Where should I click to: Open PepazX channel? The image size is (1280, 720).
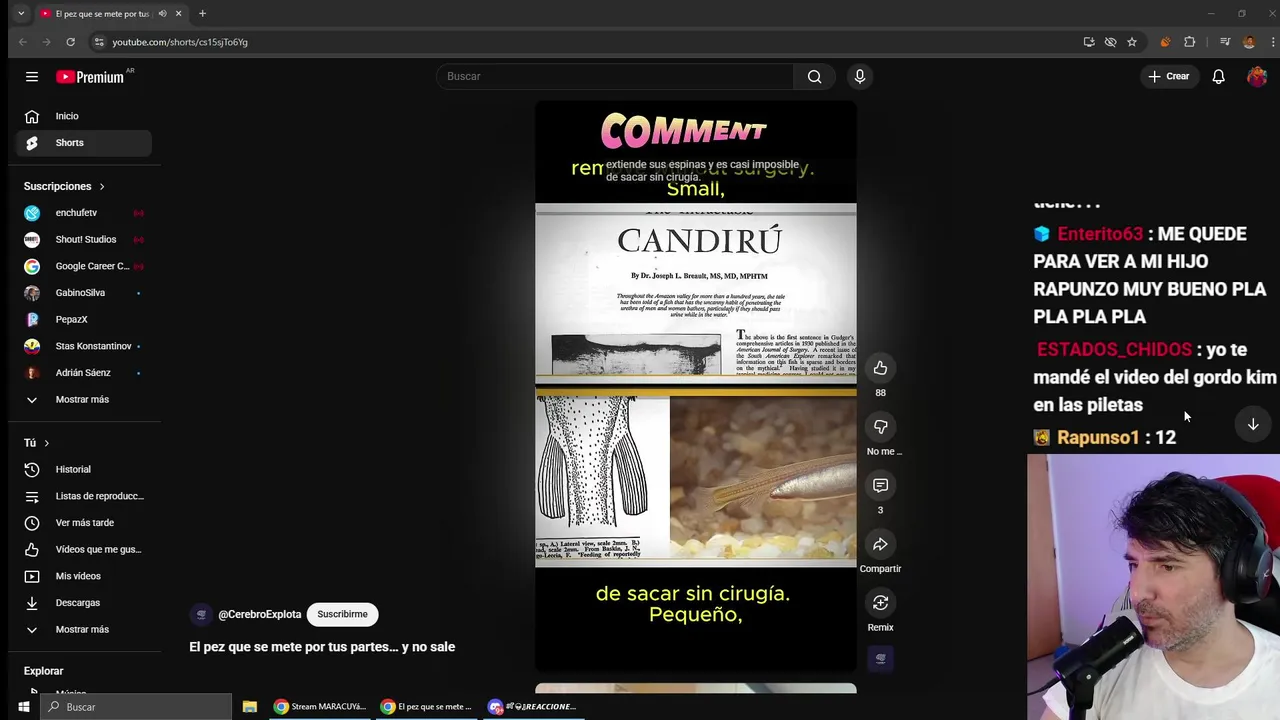pos(84,320)
